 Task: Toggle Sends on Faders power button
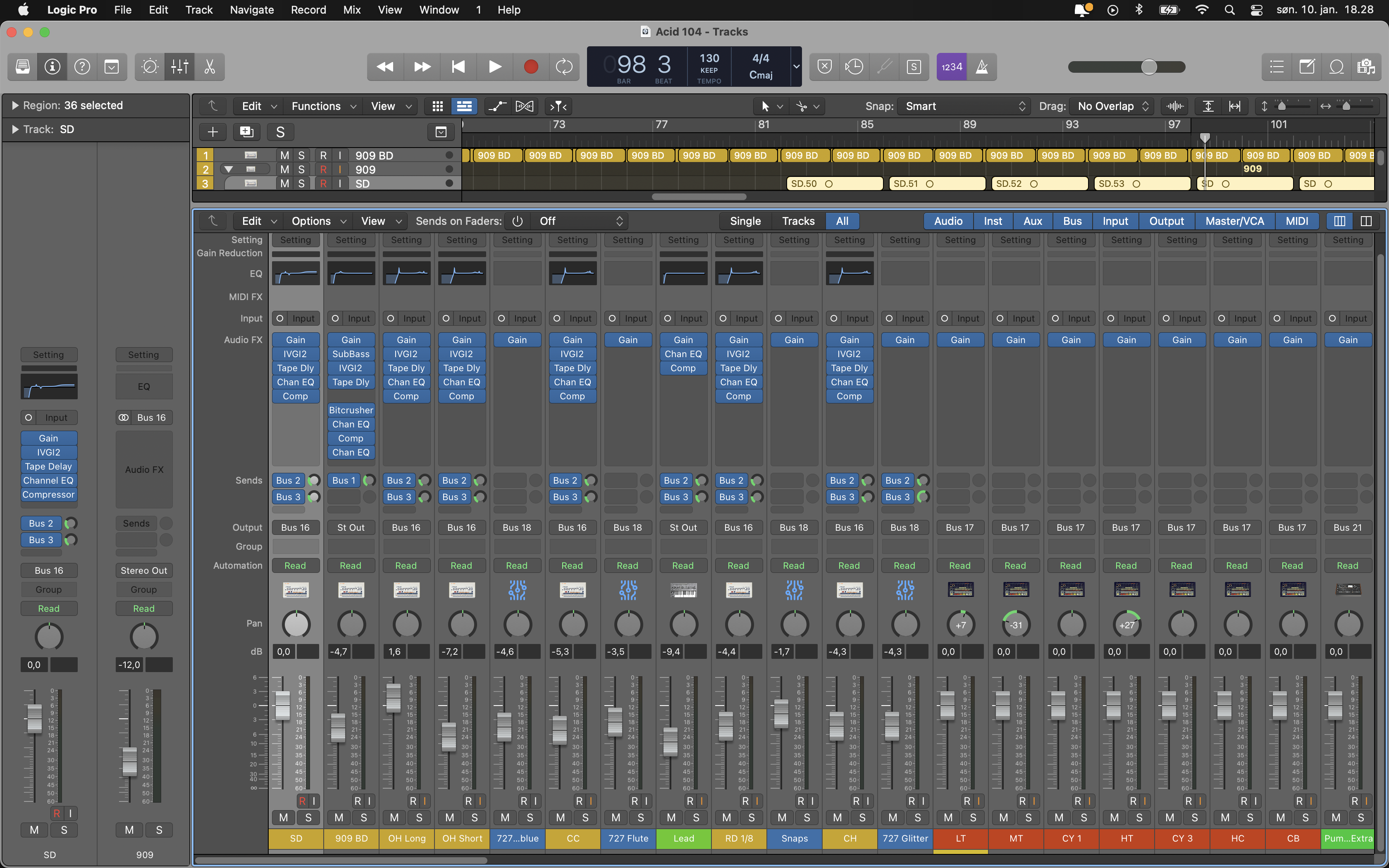pos(517,221)
